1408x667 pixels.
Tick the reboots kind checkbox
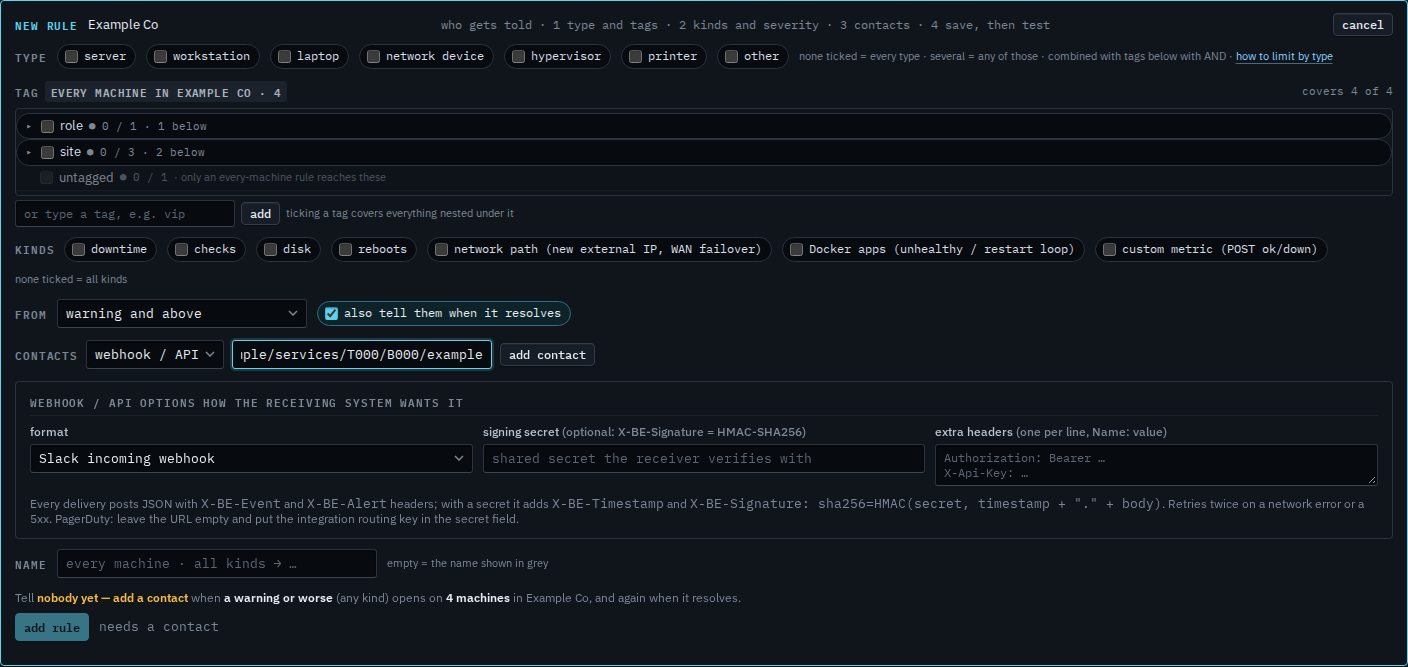(x=345, y=249)
